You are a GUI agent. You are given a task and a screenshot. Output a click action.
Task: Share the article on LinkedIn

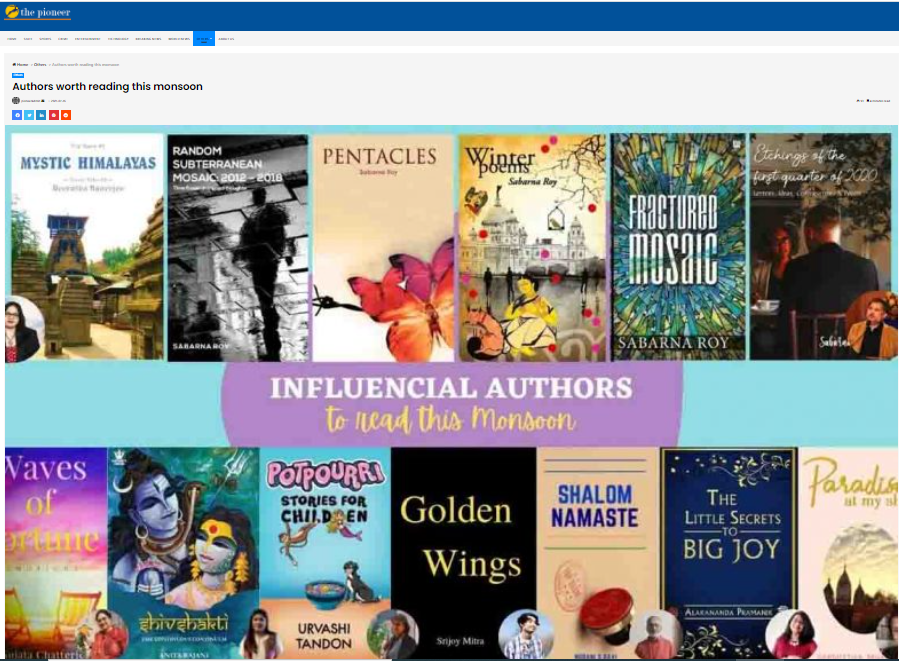tap(41, 115)
